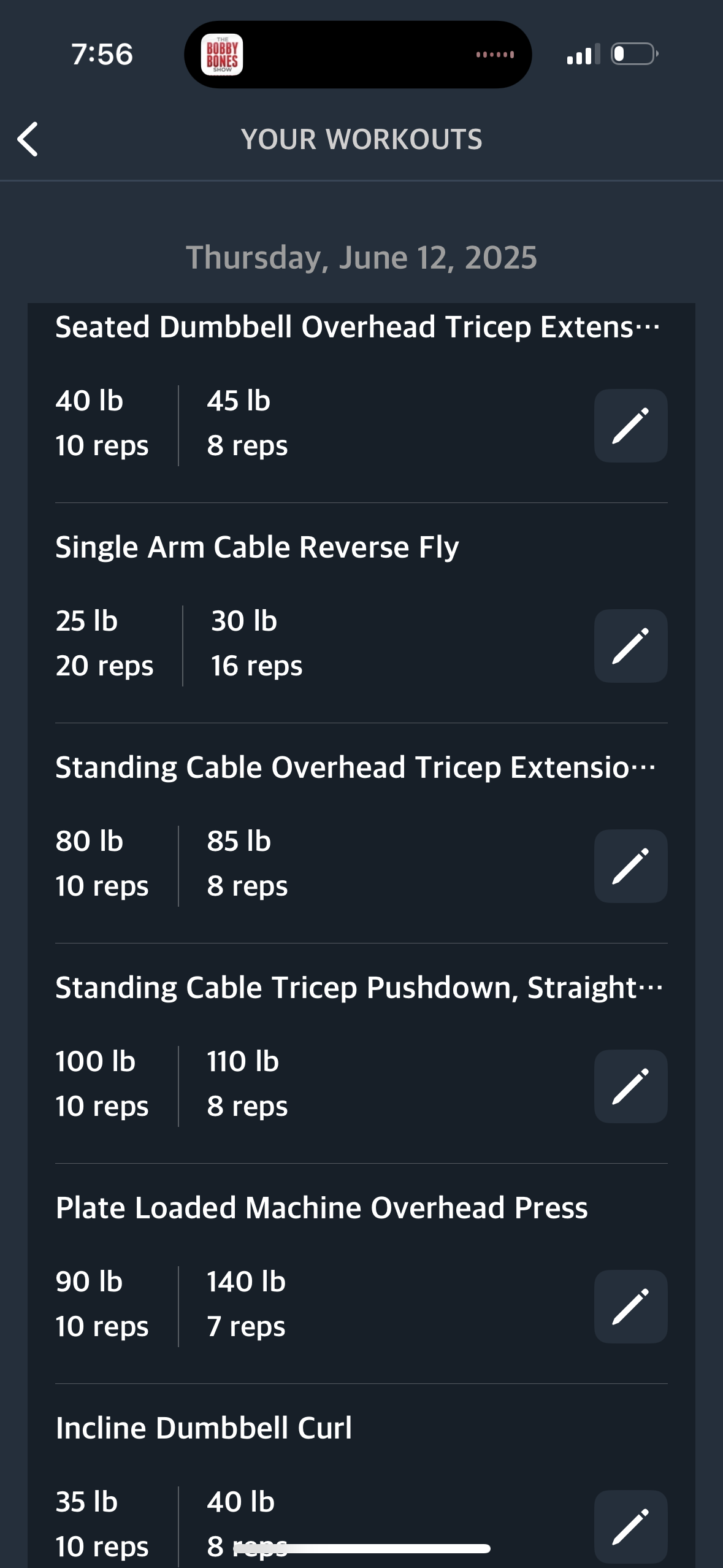Viewport: 723px width, 1568px height.
Task: Open the Incline Dumbbell Curl exercise title
Action: (x=204, y=1428)
